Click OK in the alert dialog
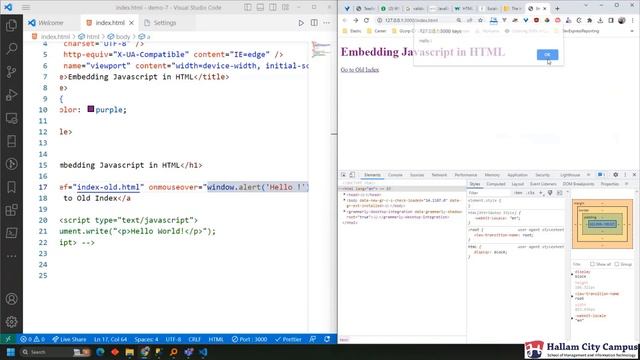640x360 pixels. [547, 55]
